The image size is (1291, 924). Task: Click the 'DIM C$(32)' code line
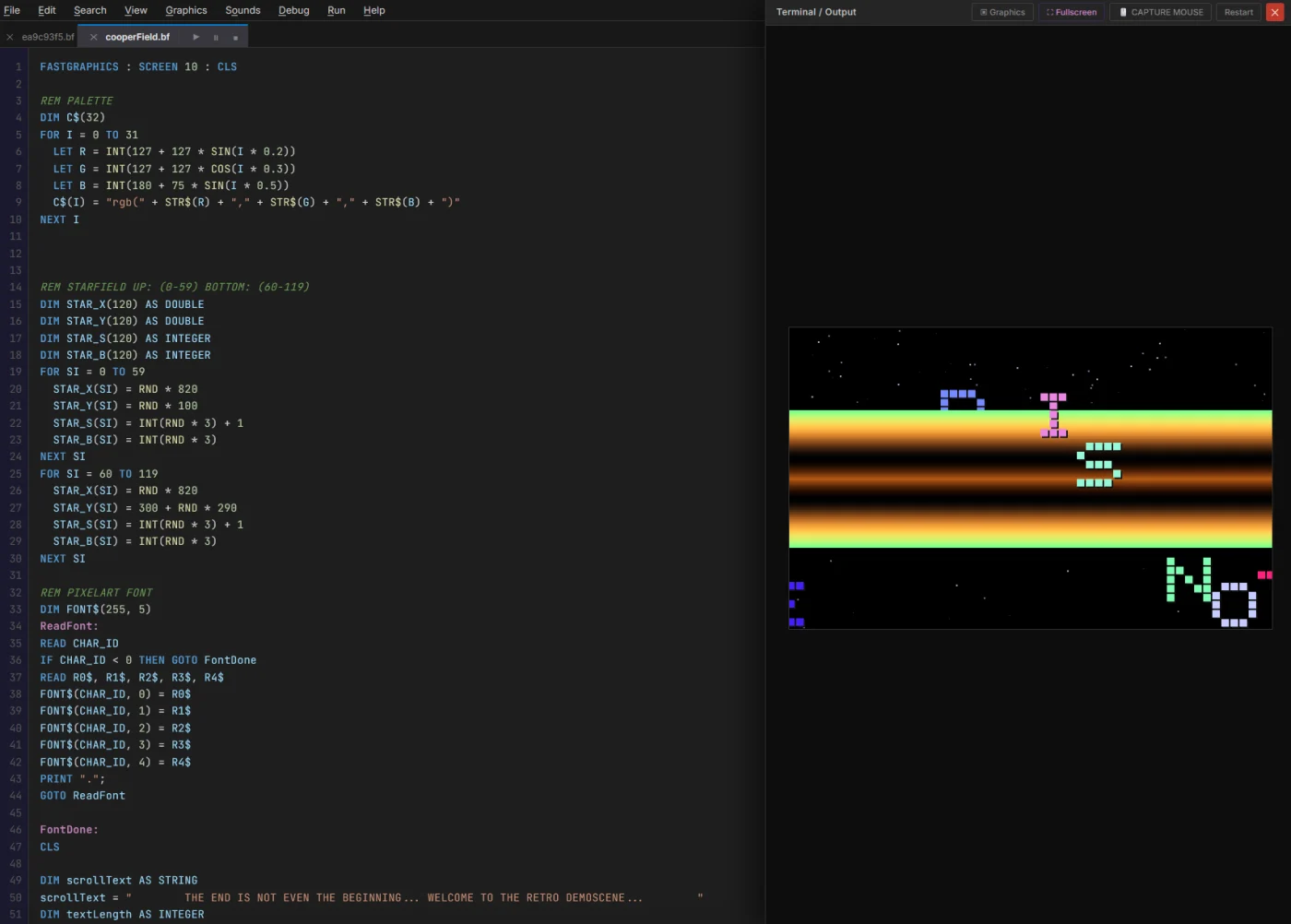[72, 118]
